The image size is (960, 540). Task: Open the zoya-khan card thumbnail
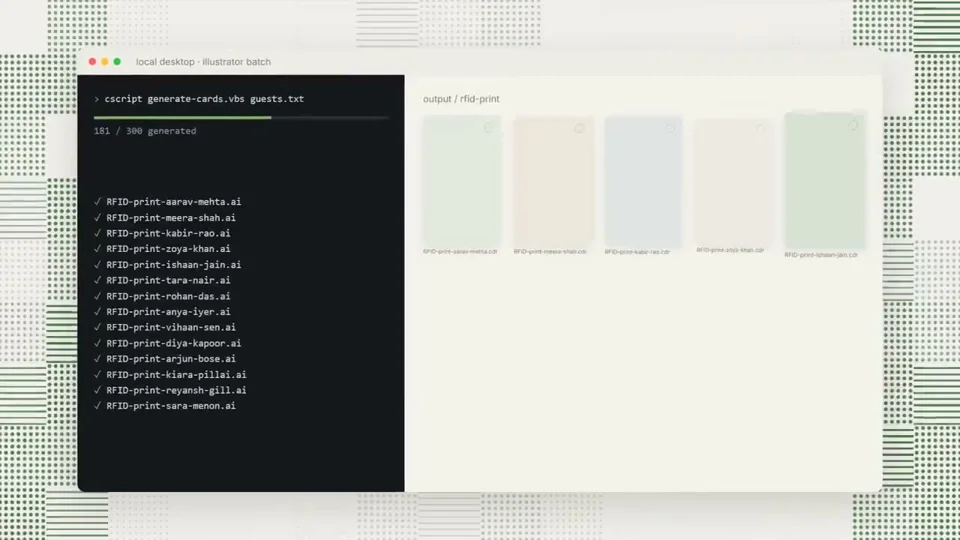(x=733, y=182)
